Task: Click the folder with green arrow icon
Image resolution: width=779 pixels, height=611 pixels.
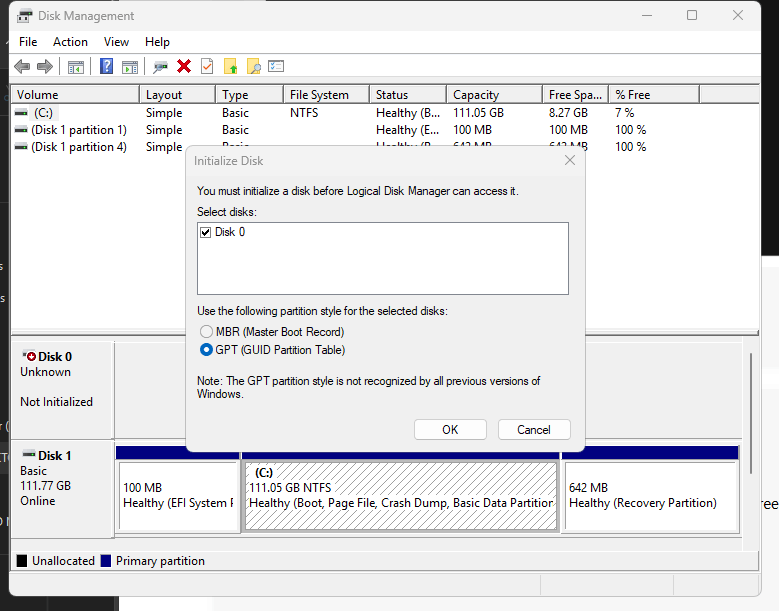Action: pos(231,66)
